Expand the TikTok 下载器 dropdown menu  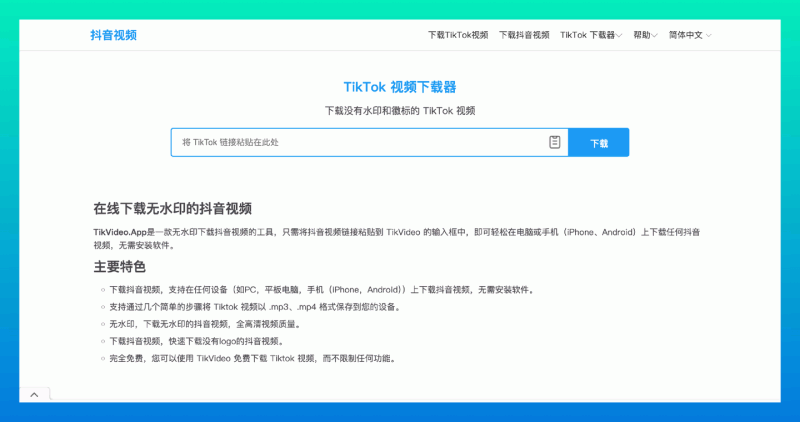[x=591, y=35]
